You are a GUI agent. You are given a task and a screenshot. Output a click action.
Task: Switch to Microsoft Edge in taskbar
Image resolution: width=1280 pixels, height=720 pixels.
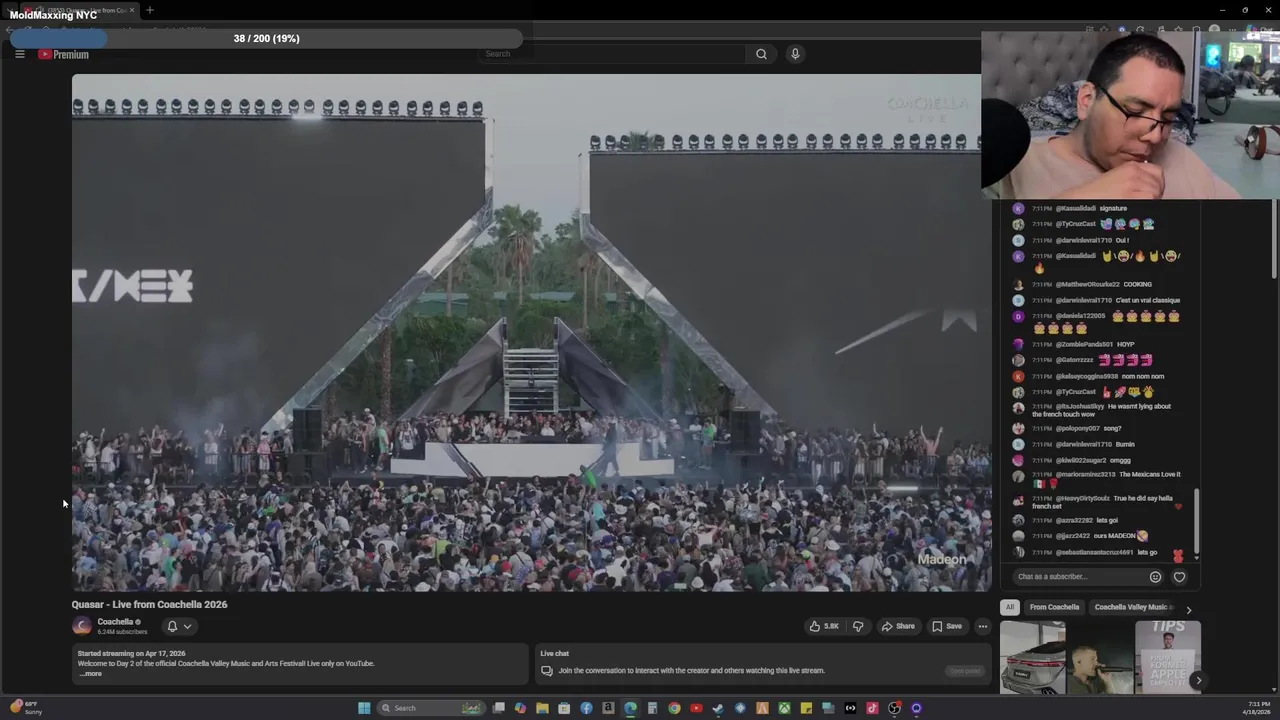point(630,708)
